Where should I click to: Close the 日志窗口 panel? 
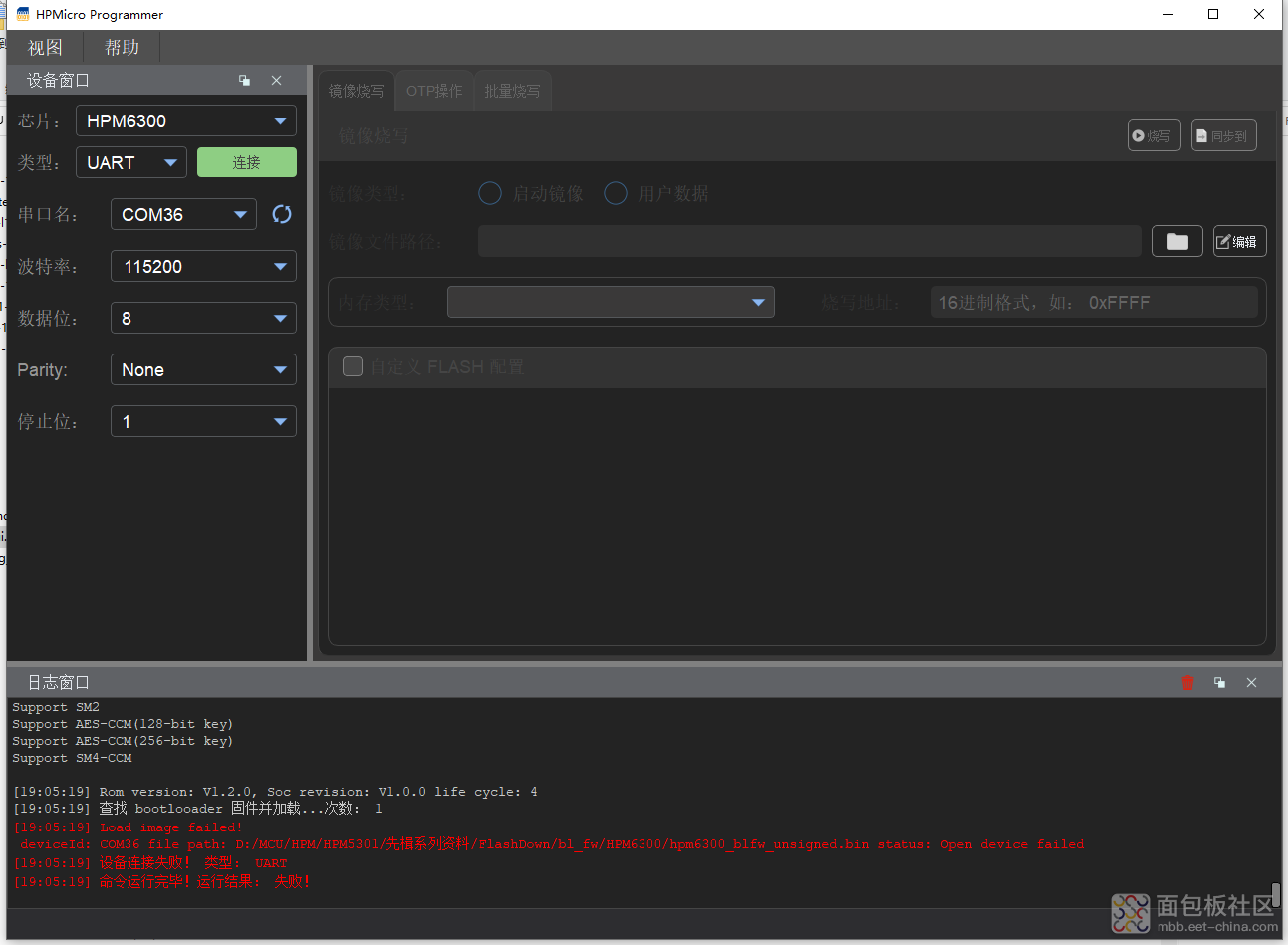(1251, 682)
